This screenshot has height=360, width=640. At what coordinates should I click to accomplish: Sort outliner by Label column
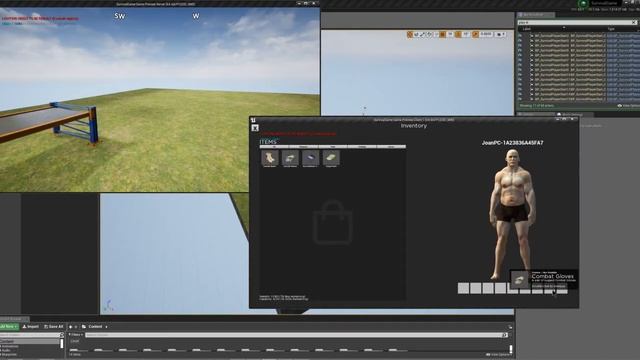point(527,29)
